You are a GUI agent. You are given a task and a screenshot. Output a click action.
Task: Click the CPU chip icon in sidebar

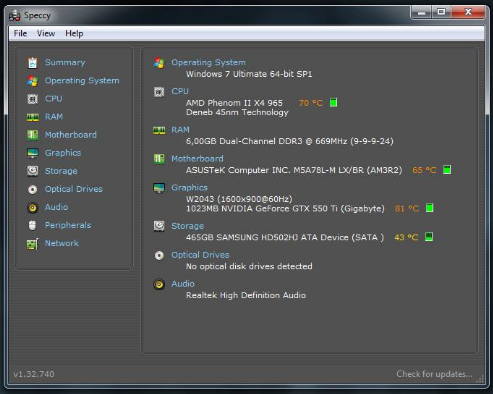(33, 99)
